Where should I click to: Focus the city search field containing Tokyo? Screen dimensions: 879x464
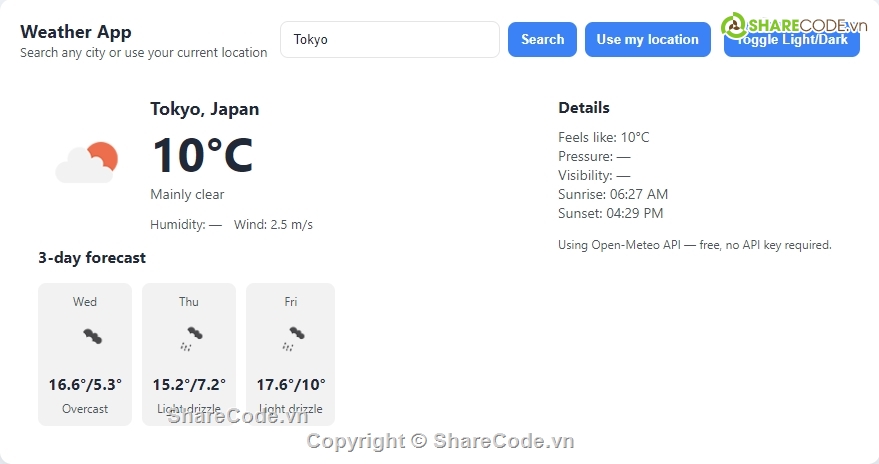(x=389, y=40)
